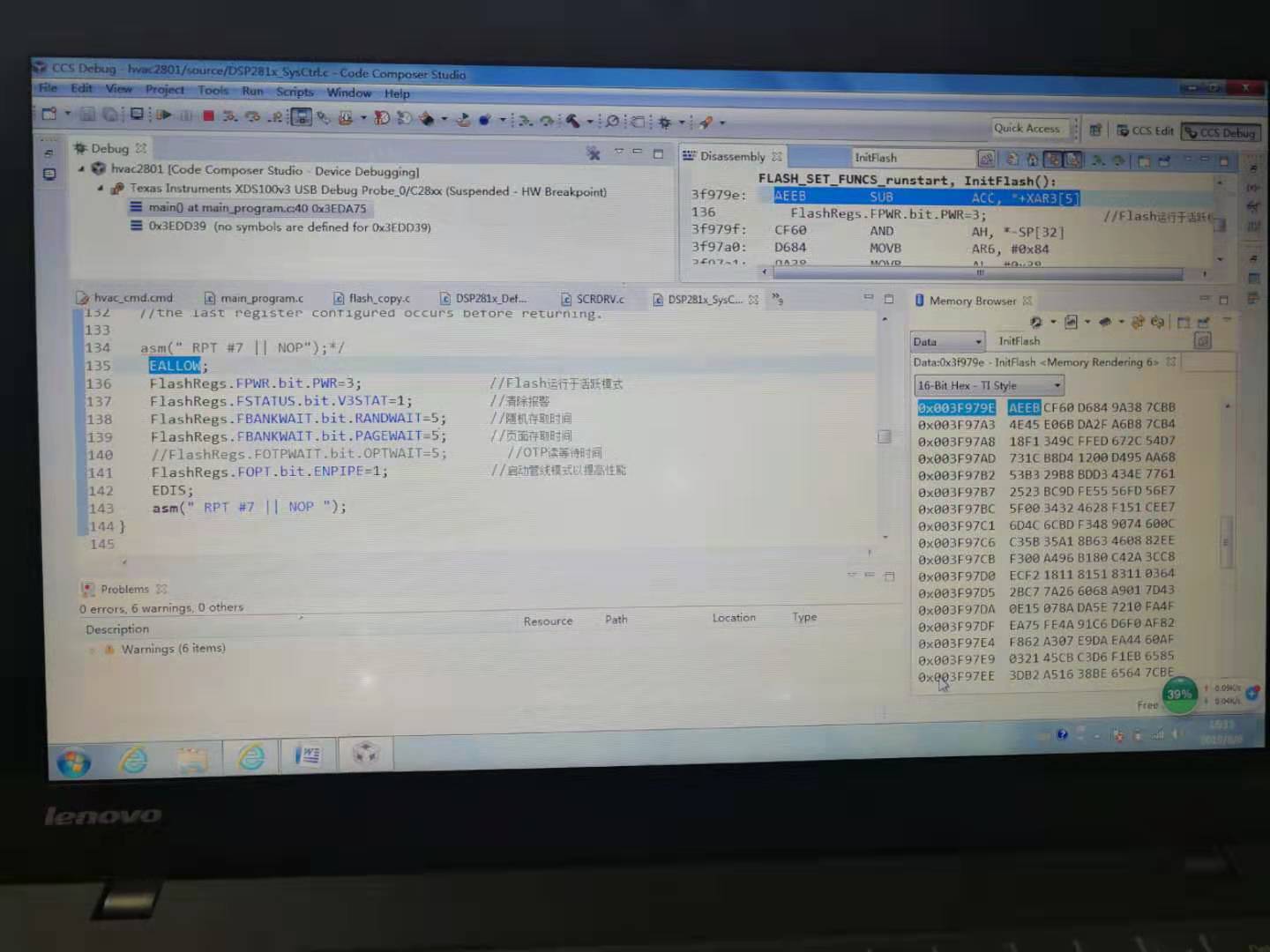The width and height of the screenshot is (1270, 952).
Task: Click the red Terminate debug button
Action: coord(208,115)
